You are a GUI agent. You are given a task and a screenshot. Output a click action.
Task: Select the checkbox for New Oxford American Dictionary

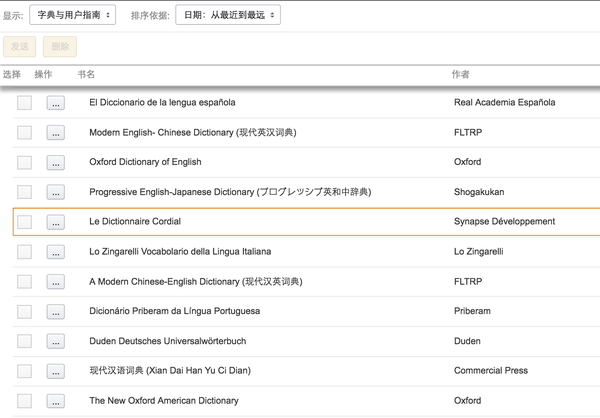(24, 401)
